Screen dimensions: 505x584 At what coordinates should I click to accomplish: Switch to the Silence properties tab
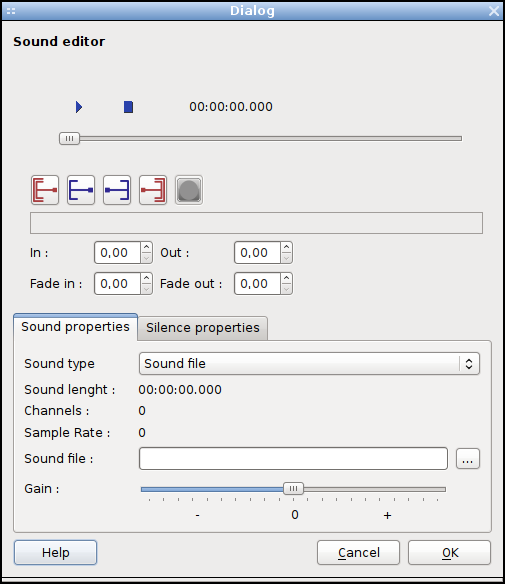pyautogui.click(x=203, y=328)
